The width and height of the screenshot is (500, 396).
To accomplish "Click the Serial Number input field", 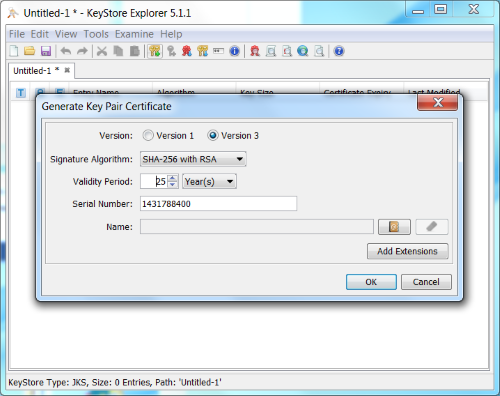I will [x=218, y=204].
